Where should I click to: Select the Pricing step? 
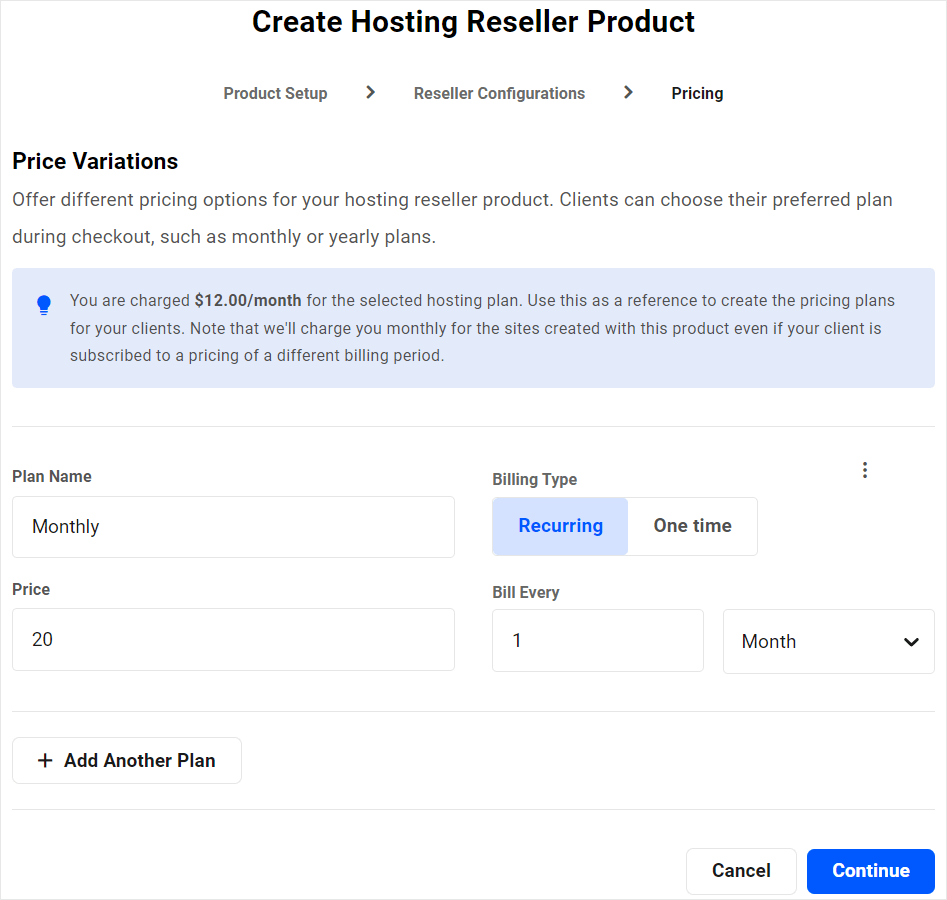pos(697,92)
